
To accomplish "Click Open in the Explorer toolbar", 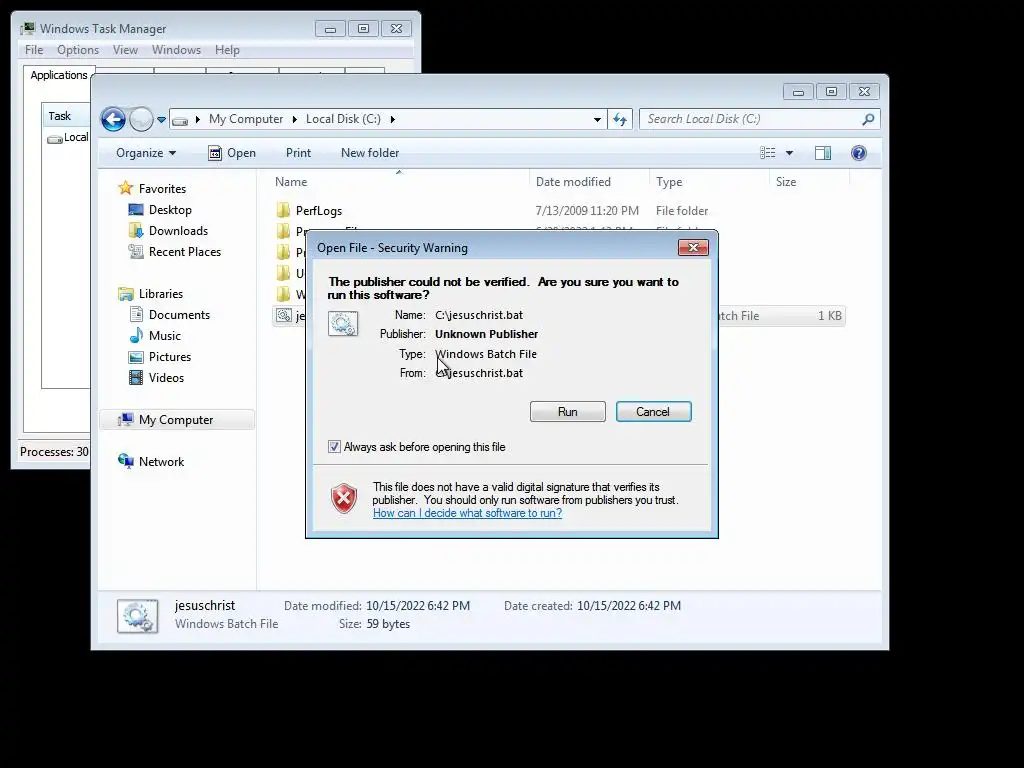I will [x=232, y=153].
